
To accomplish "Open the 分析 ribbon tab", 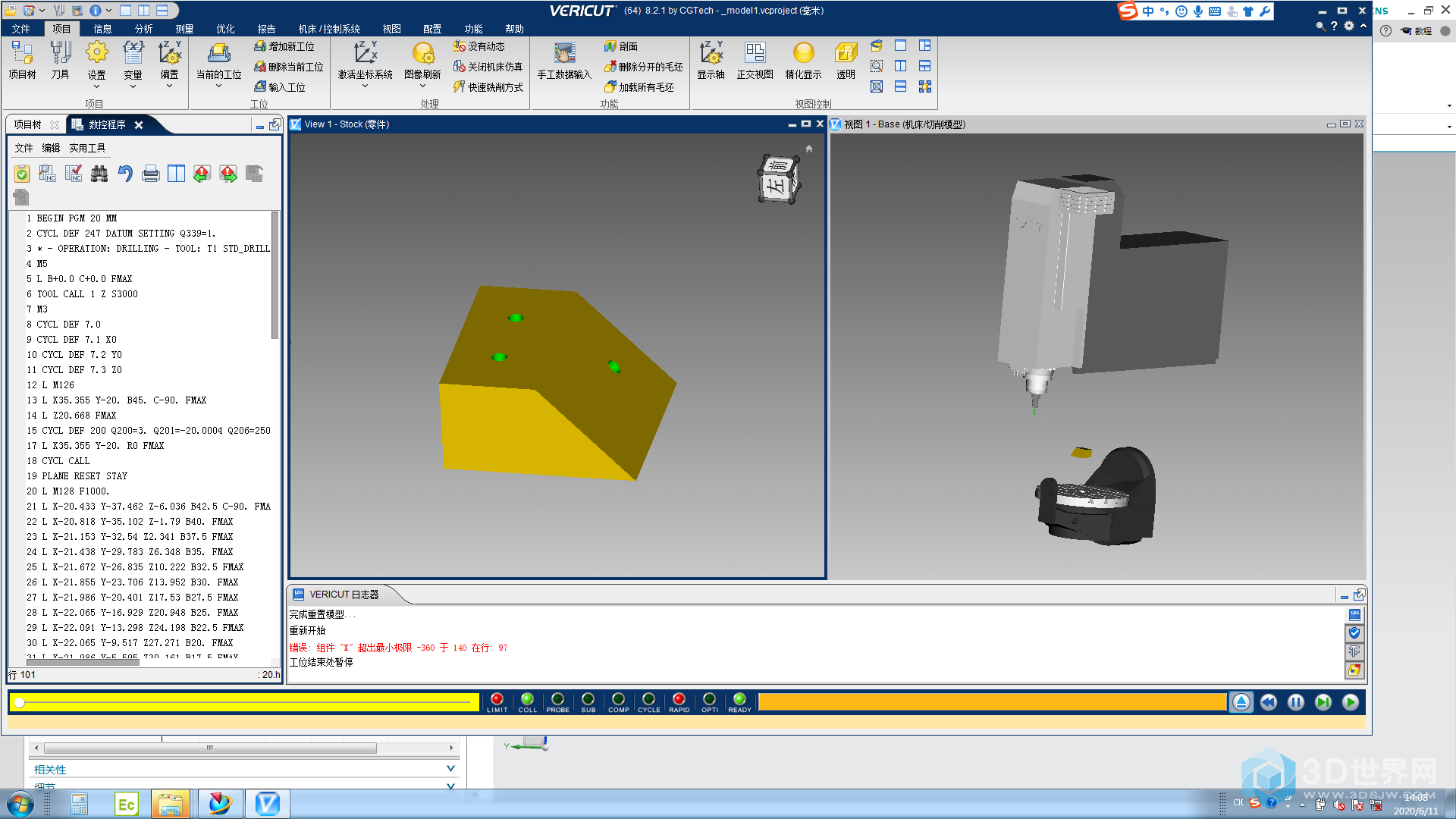I will tap(143, 29).
